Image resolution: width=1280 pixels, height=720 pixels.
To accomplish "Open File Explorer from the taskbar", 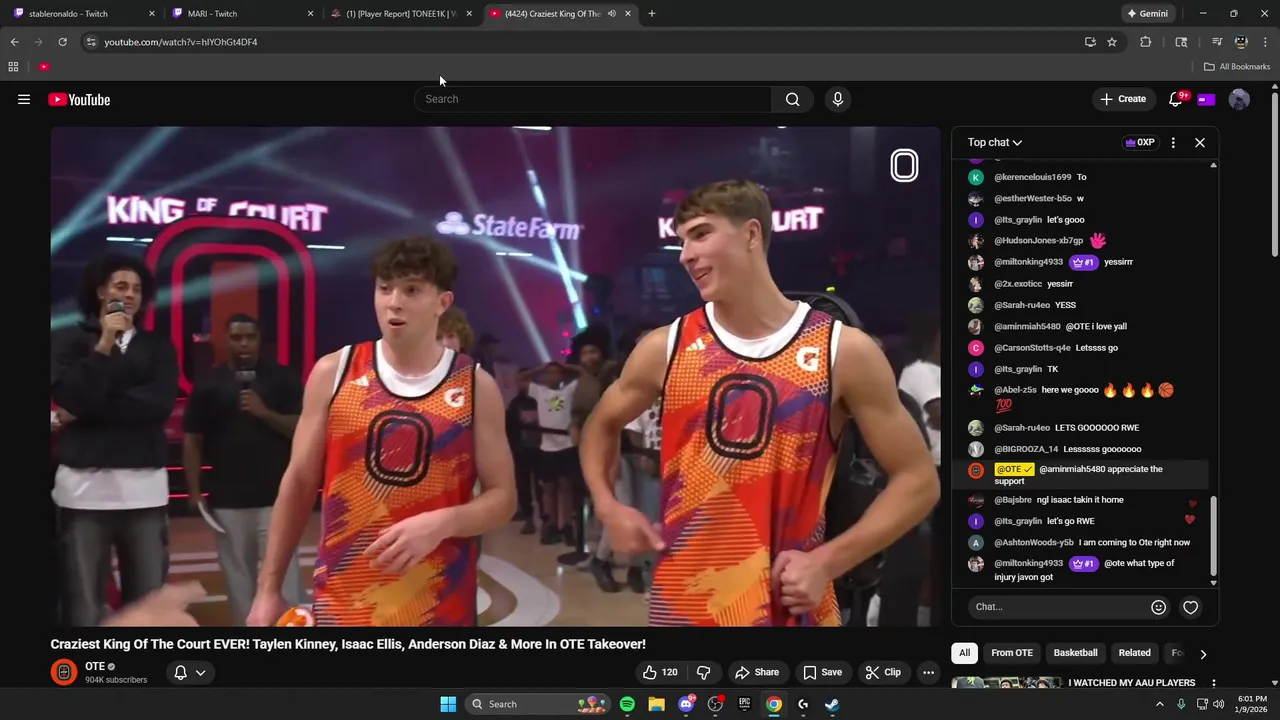I will [x=656, y=704].
